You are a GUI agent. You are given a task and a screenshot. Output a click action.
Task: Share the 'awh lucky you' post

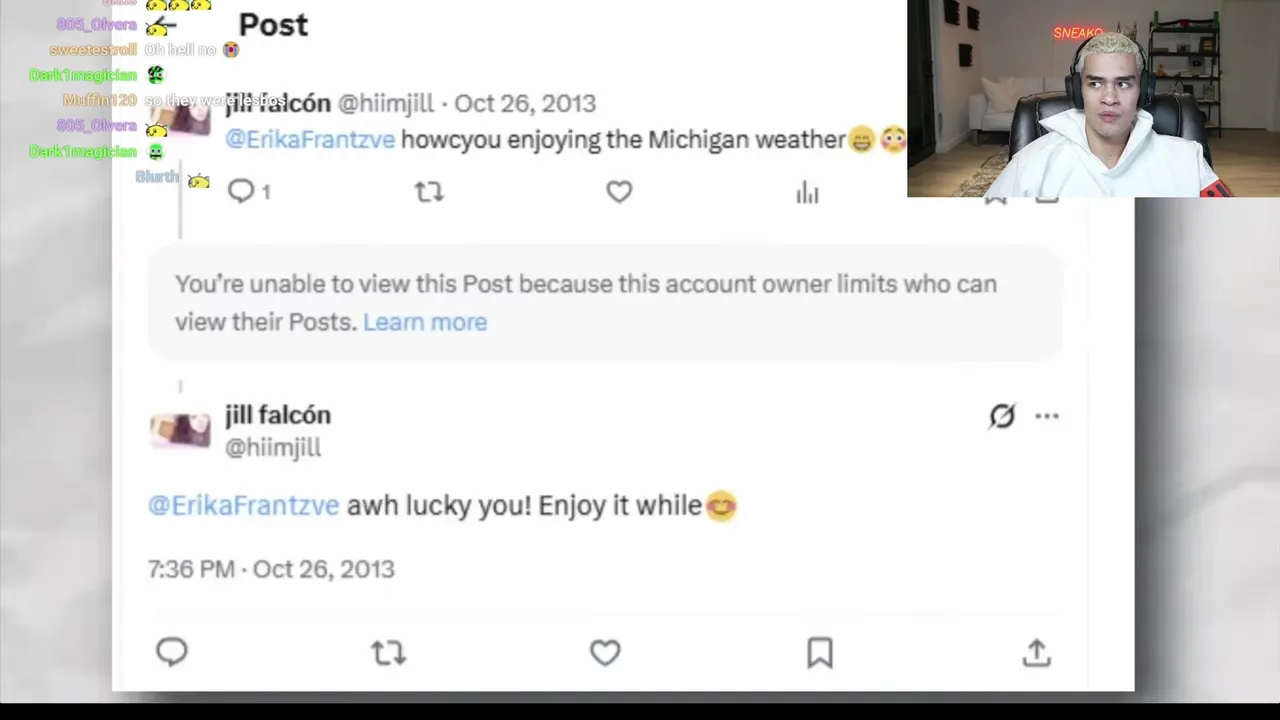coord(1037,653)
